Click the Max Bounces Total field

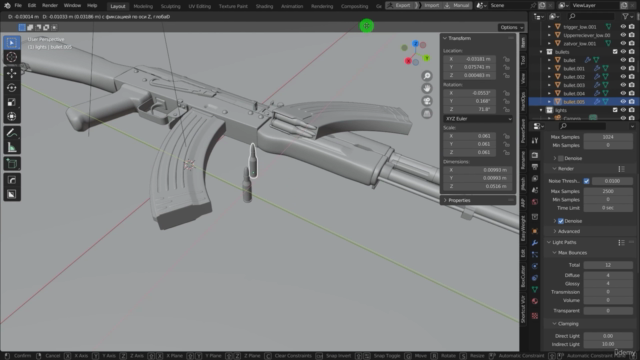(608, 265)
